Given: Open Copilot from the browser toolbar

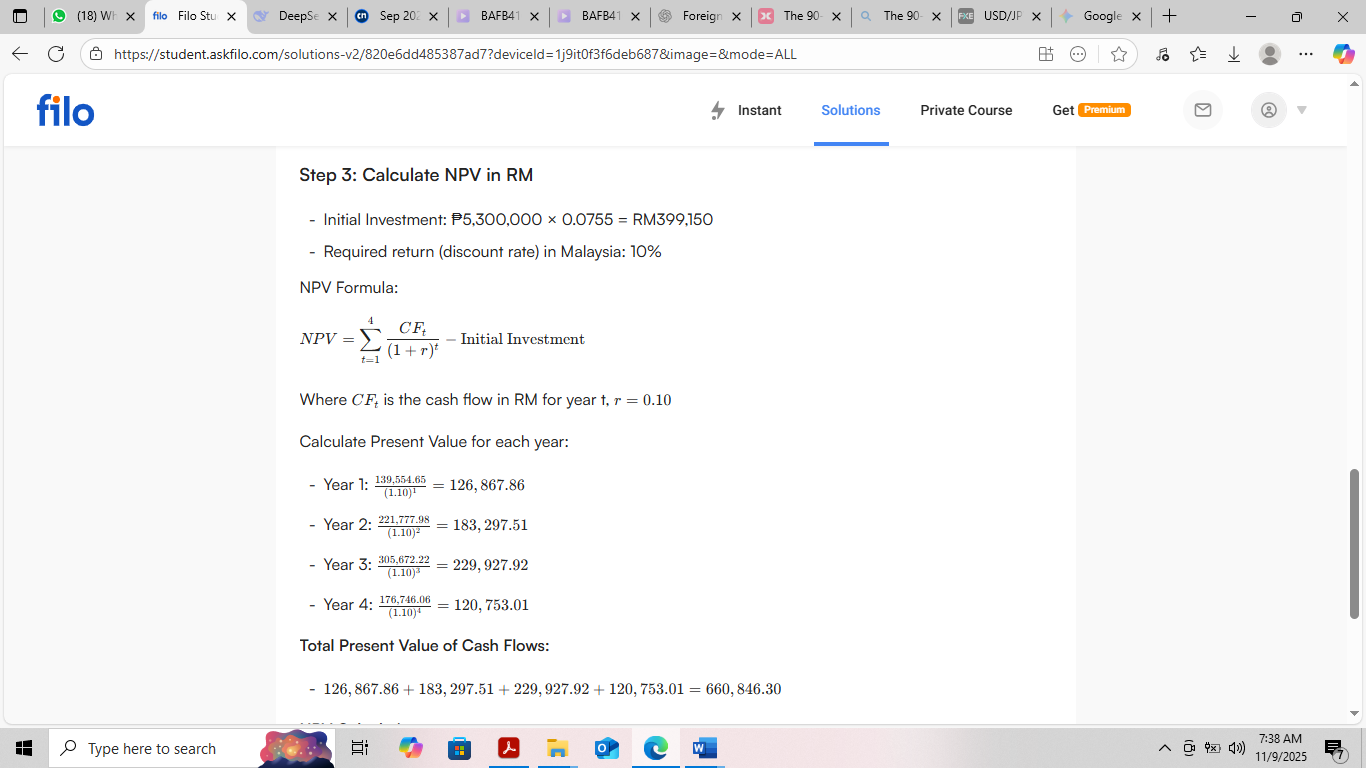Looking at the screenshot, I should tap(1344, 54).
